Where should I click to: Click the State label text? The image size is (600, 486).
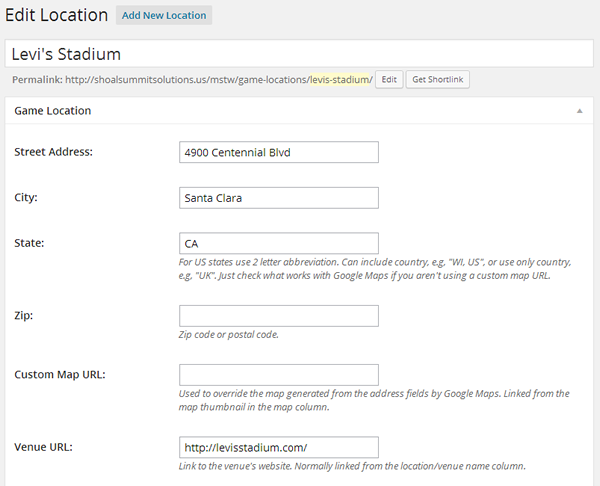[29, 243]
